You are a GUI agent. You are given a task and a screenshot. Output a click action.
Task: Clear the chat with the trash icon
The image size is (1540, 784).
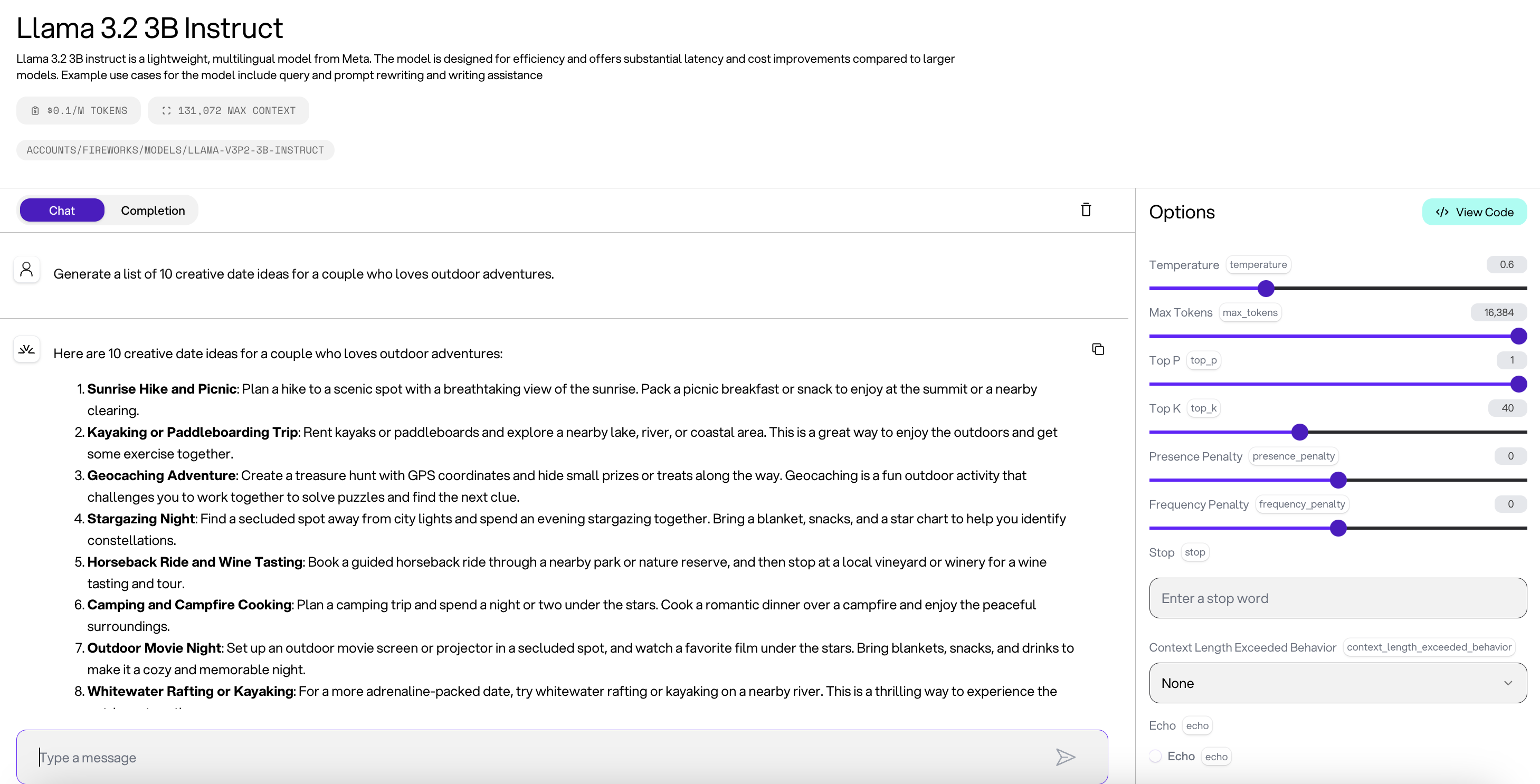click(1086, 210)
